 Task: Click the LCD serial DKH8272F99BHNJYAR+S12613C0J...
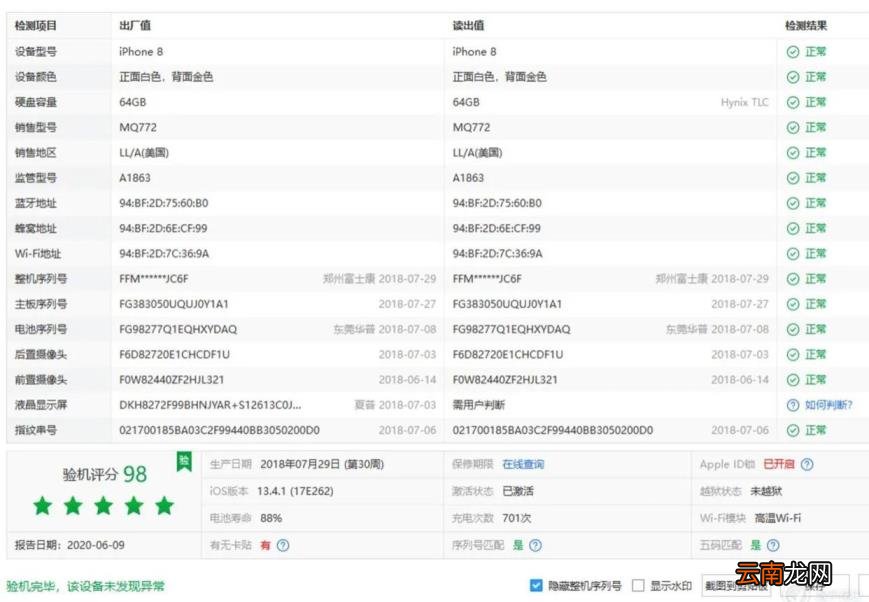[210, 405]
